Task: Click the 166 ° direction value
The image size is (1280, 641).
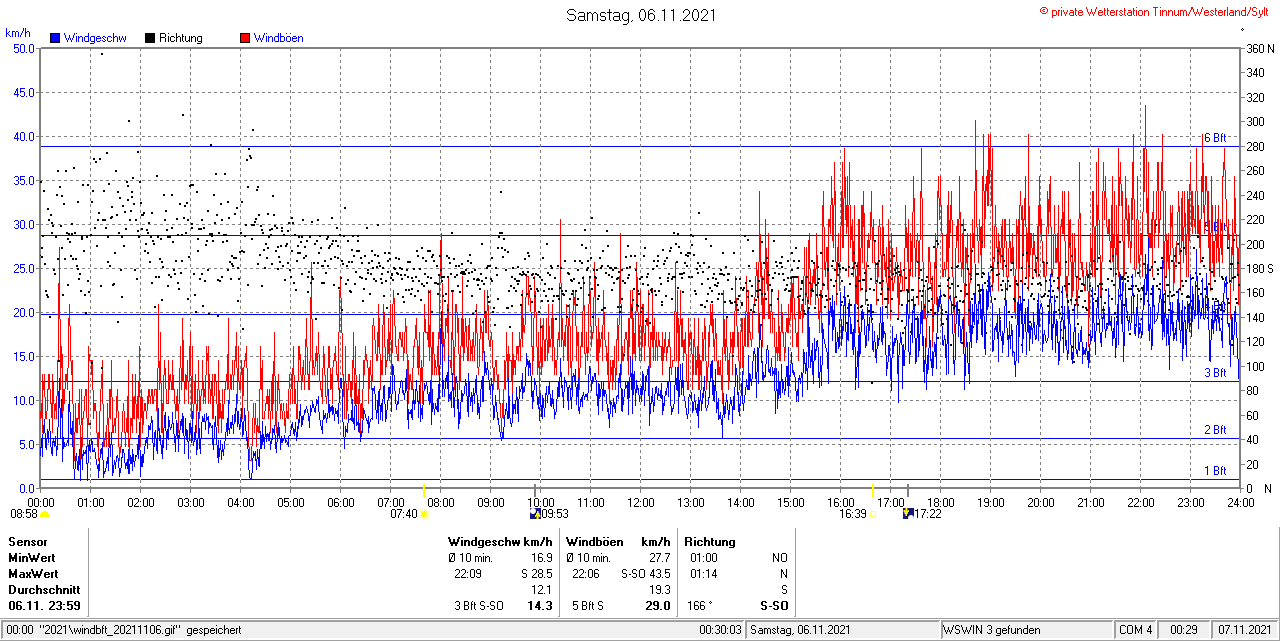Action: coord(701,606)
